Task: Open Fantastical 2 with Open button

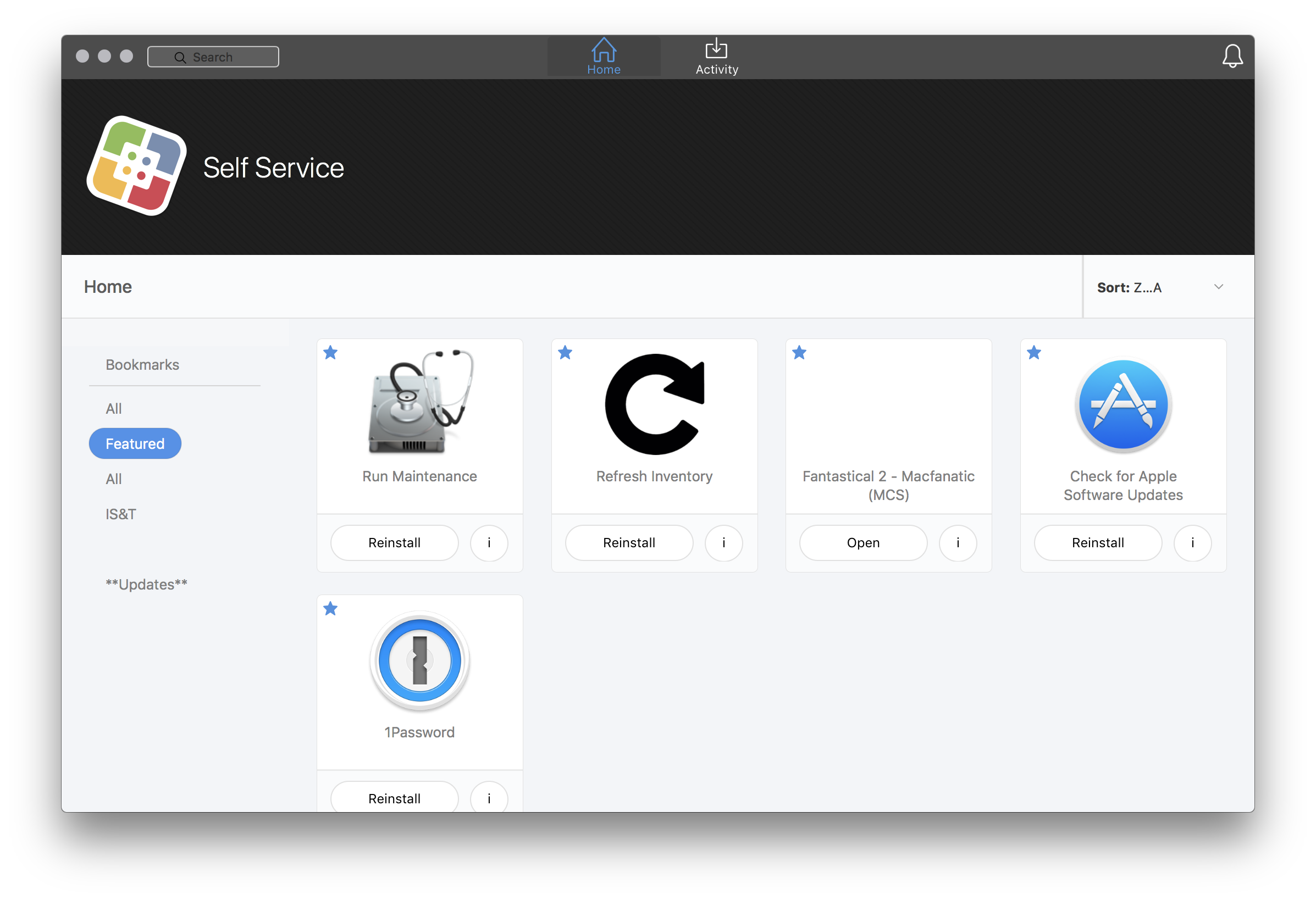Action: [x=863, y=543]
